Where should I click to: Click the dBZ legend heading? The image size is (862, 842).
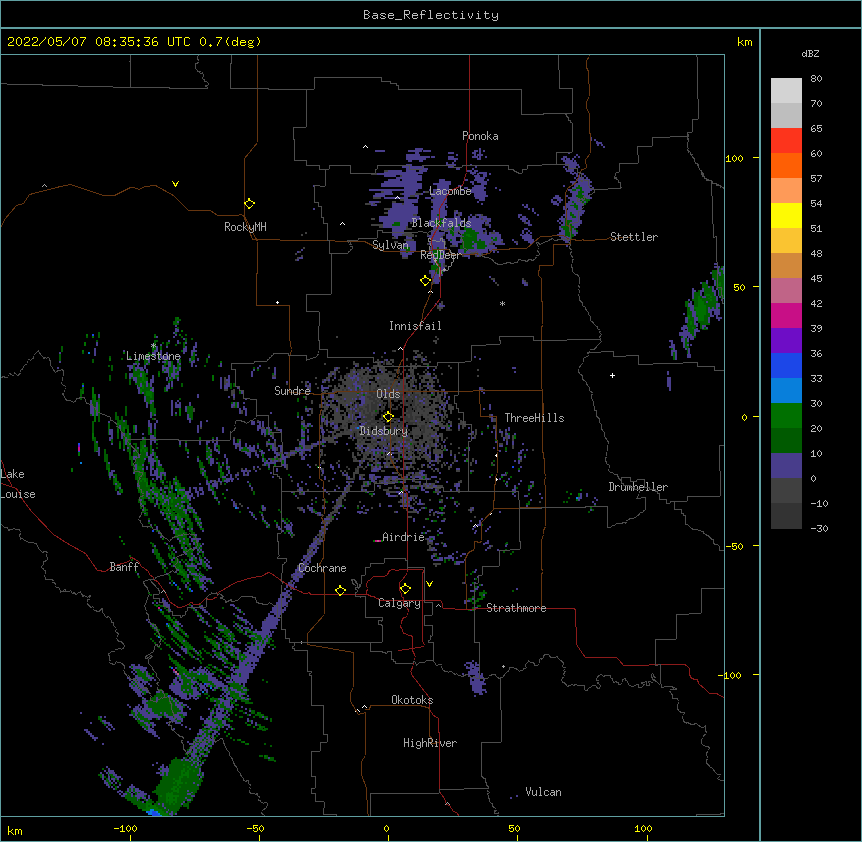(x=810, y=53)
